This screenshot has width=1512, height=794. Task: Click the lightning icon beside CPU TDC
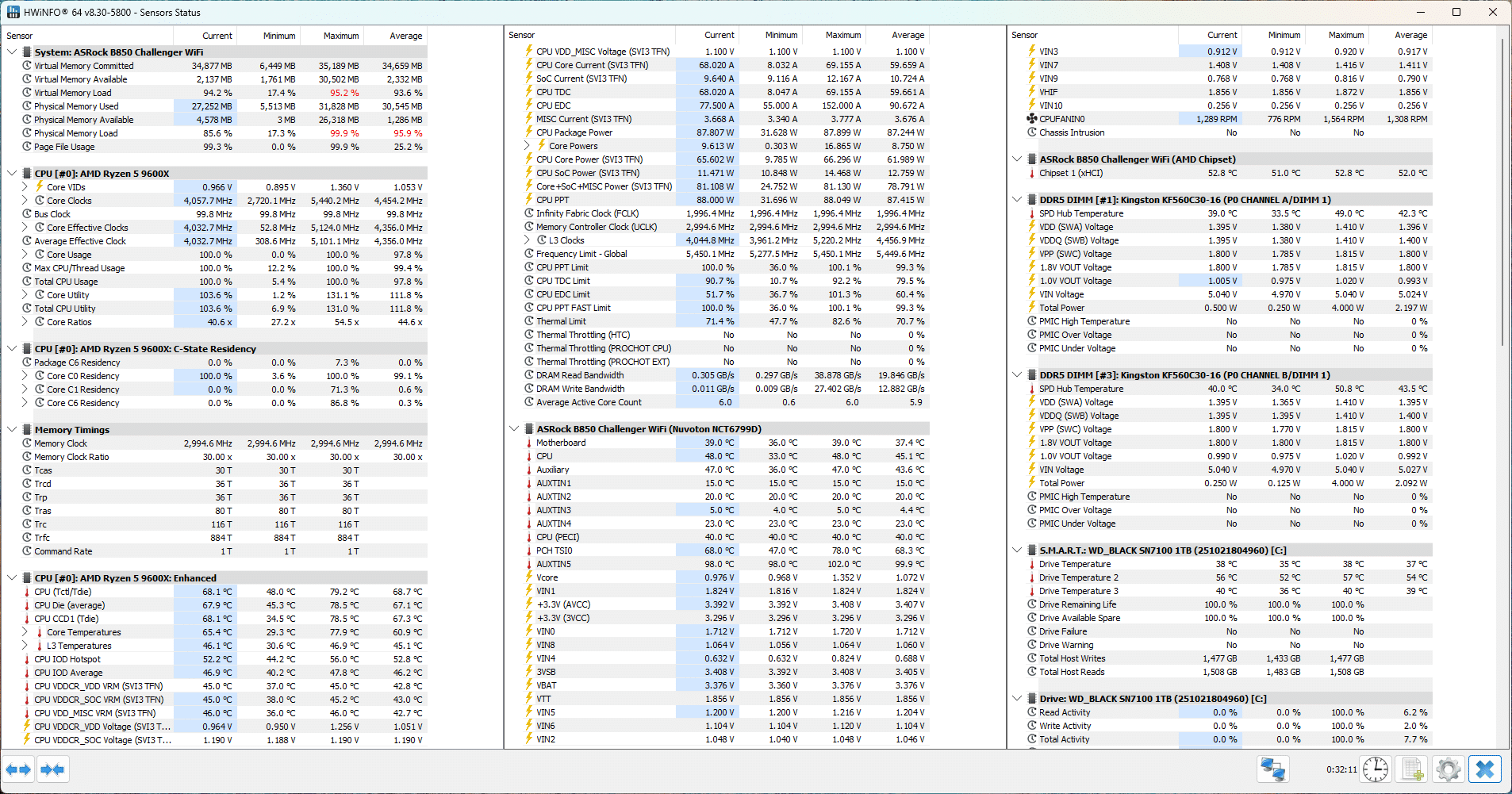coord(529,92)
